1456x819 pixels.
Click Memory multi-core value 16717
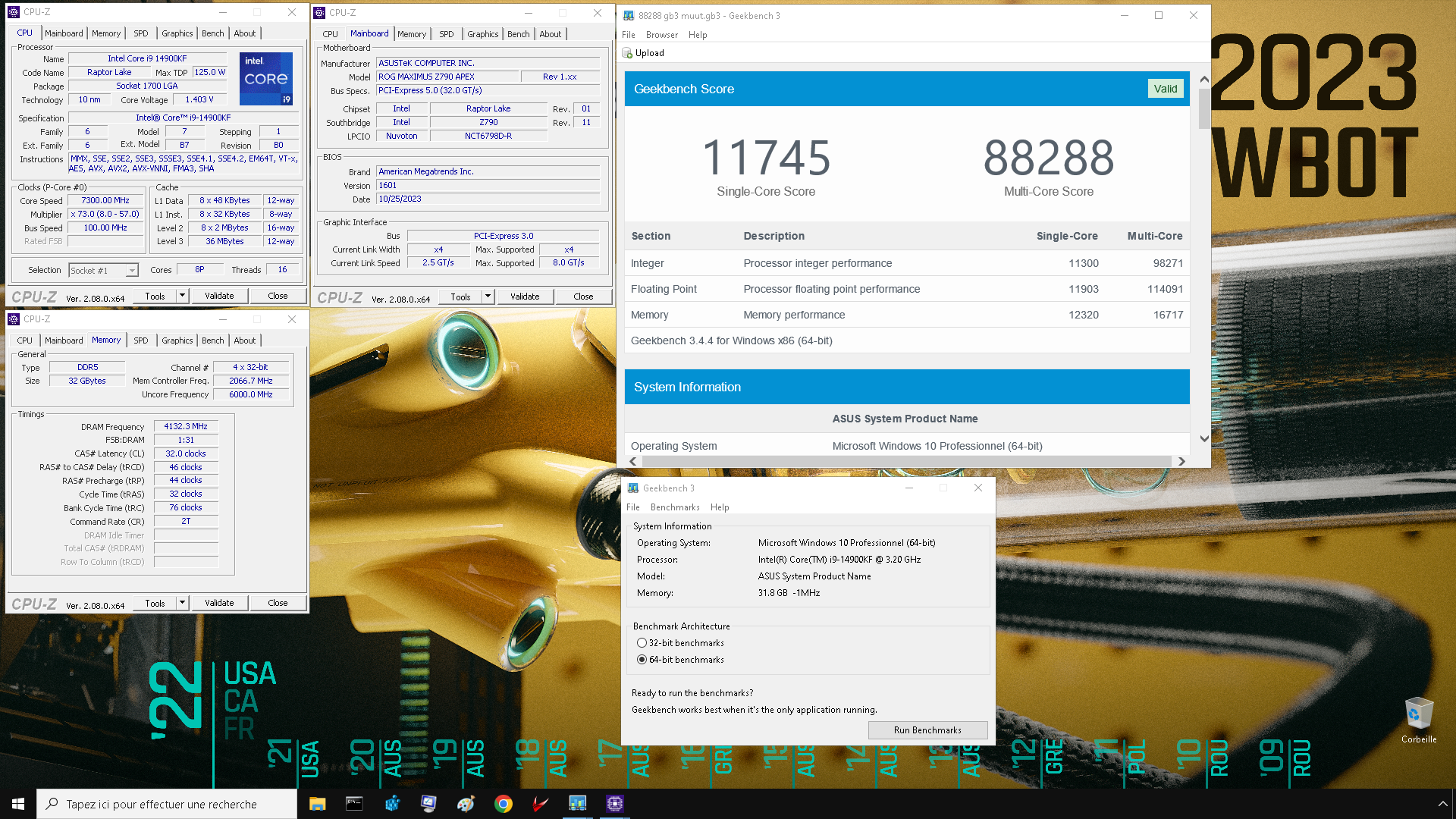coord(1168,315)
